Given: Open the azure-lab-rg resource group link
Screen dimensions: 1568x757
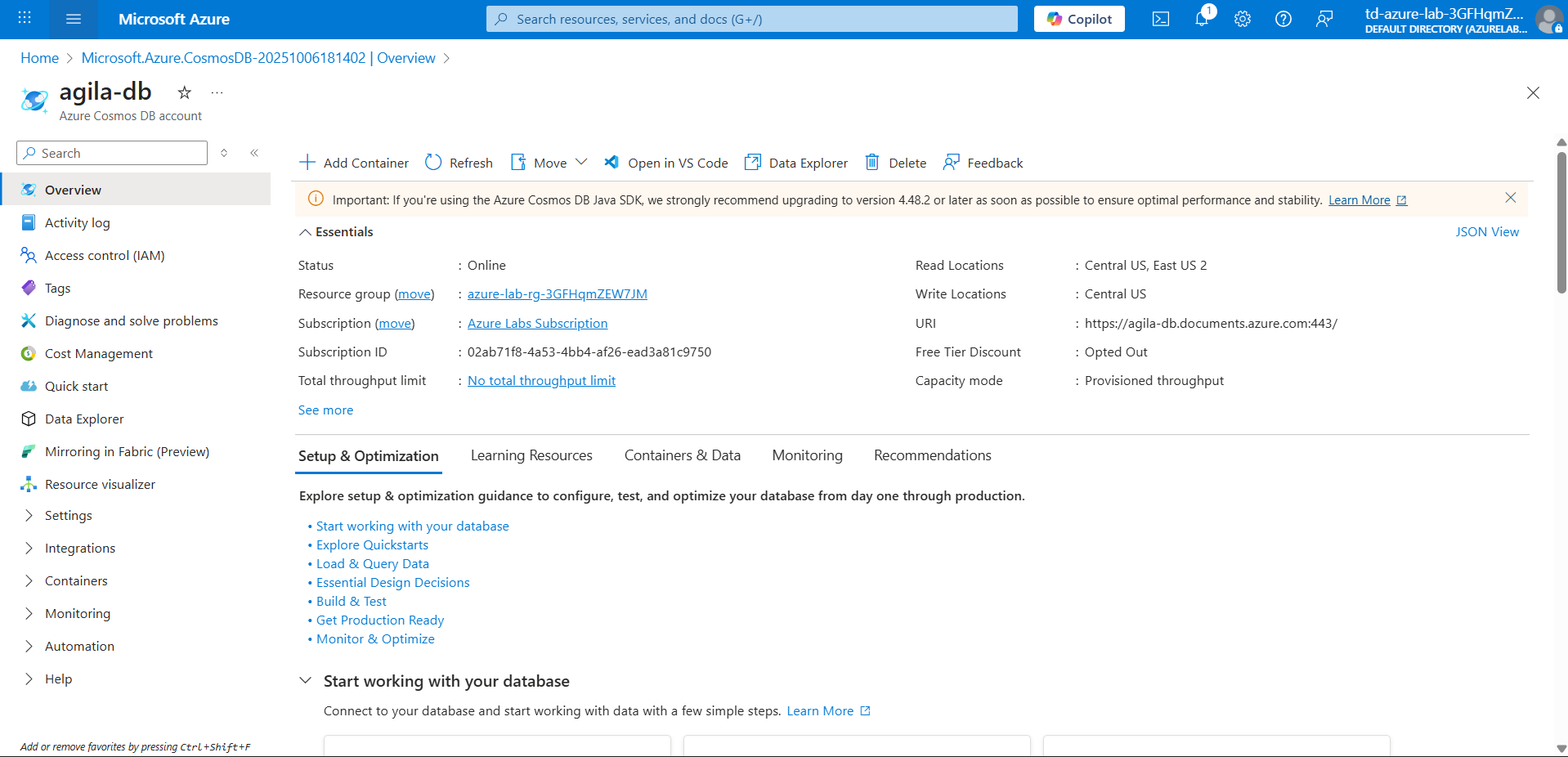Looking at the screenshot, I should pyautogui.click(x=558, y=294).
